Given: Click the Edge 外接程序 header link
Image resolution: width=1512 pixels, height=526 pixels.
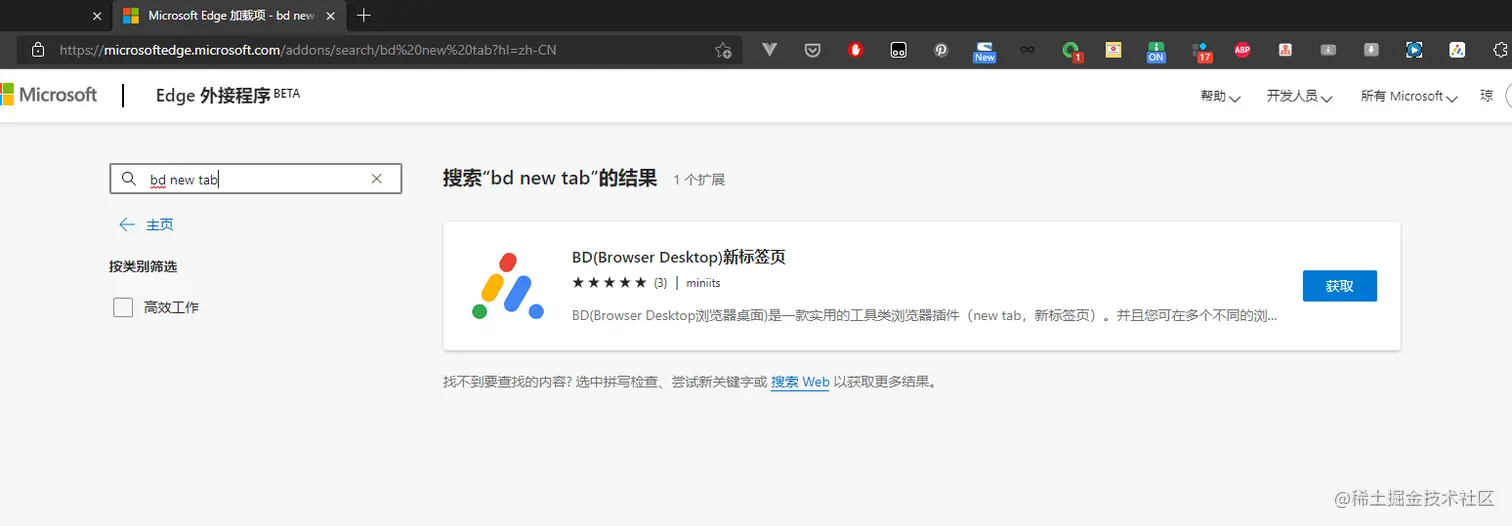Looking at the screenshot, I should point(227,95).
